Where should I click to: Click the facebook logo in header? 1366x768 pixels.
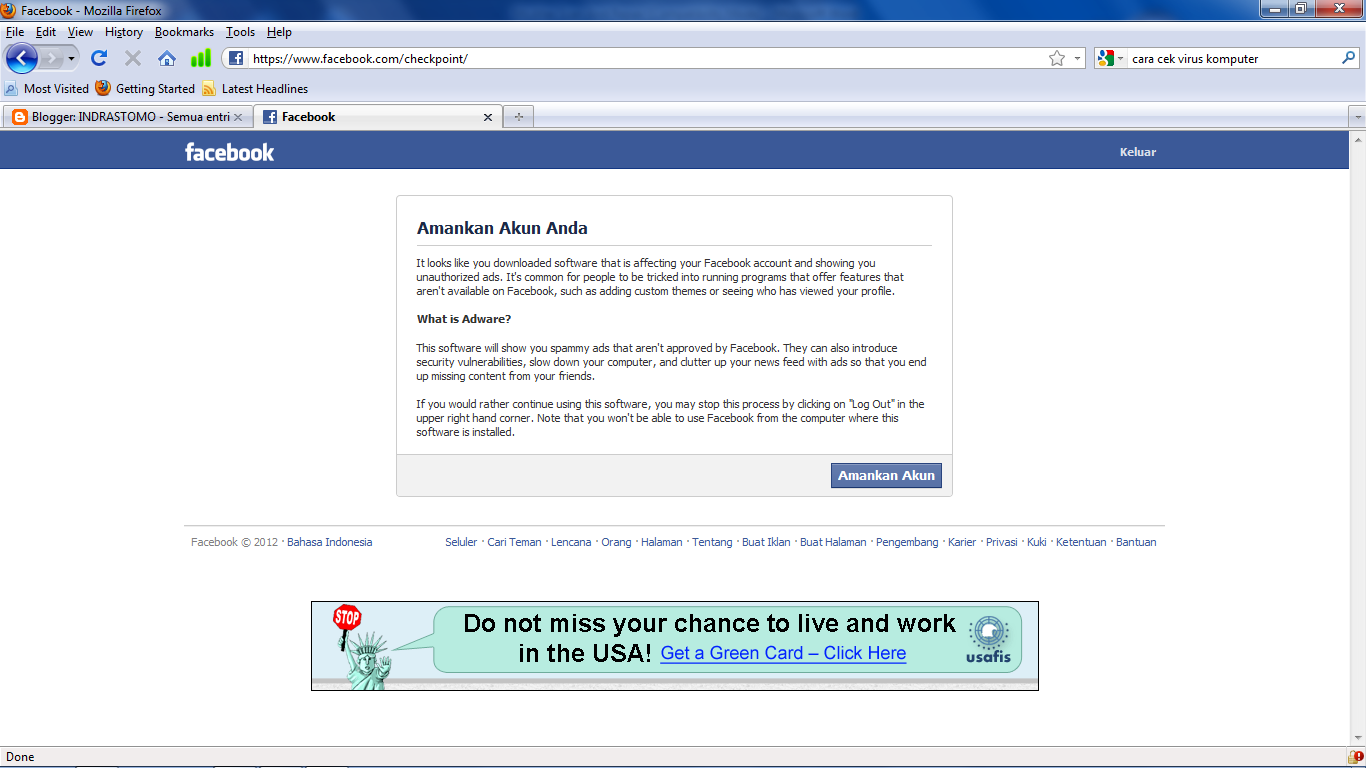click(x=229, y=152)
